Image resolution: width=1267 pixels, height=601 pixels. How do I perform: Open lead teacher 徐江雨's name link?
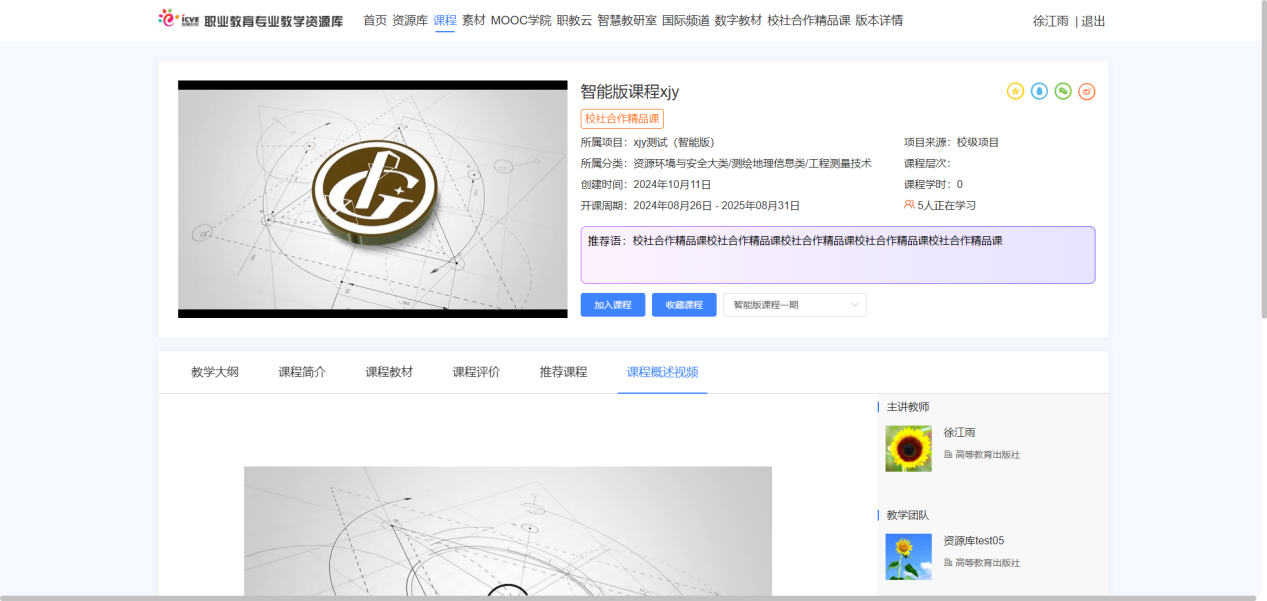coord(959,433)
